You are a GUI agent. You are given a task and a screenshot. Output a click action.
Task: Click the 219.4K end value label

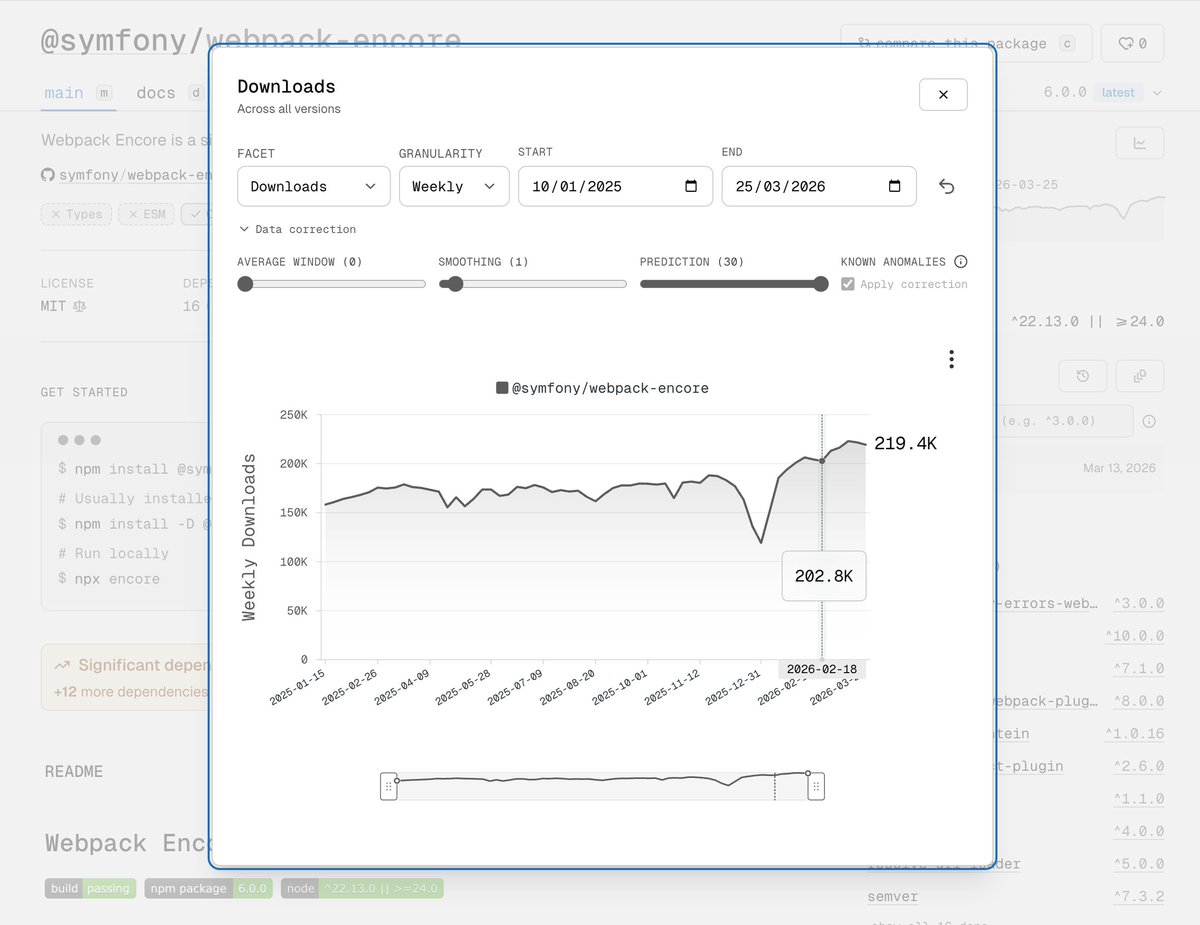[x=905, y=443]
